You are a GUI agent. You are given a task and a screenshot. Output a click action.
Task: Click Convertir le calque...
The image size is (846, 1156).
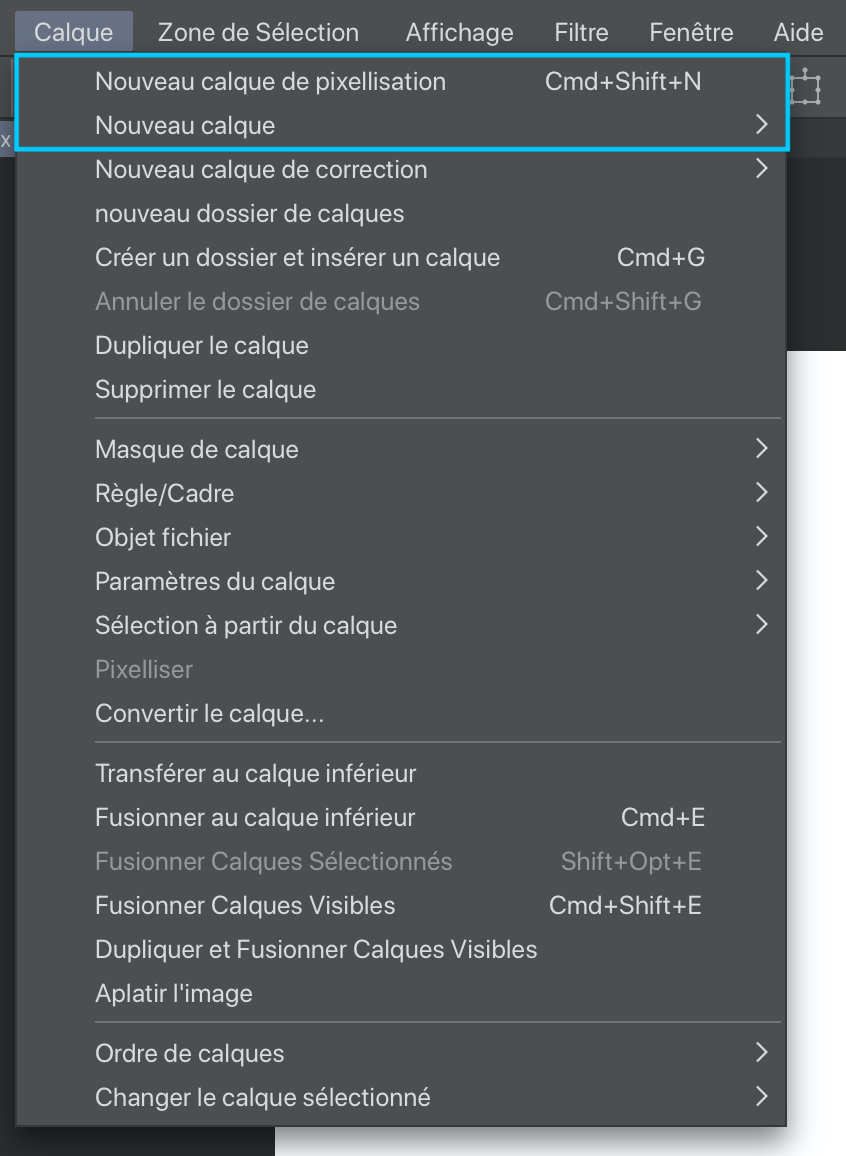[209, 714]
